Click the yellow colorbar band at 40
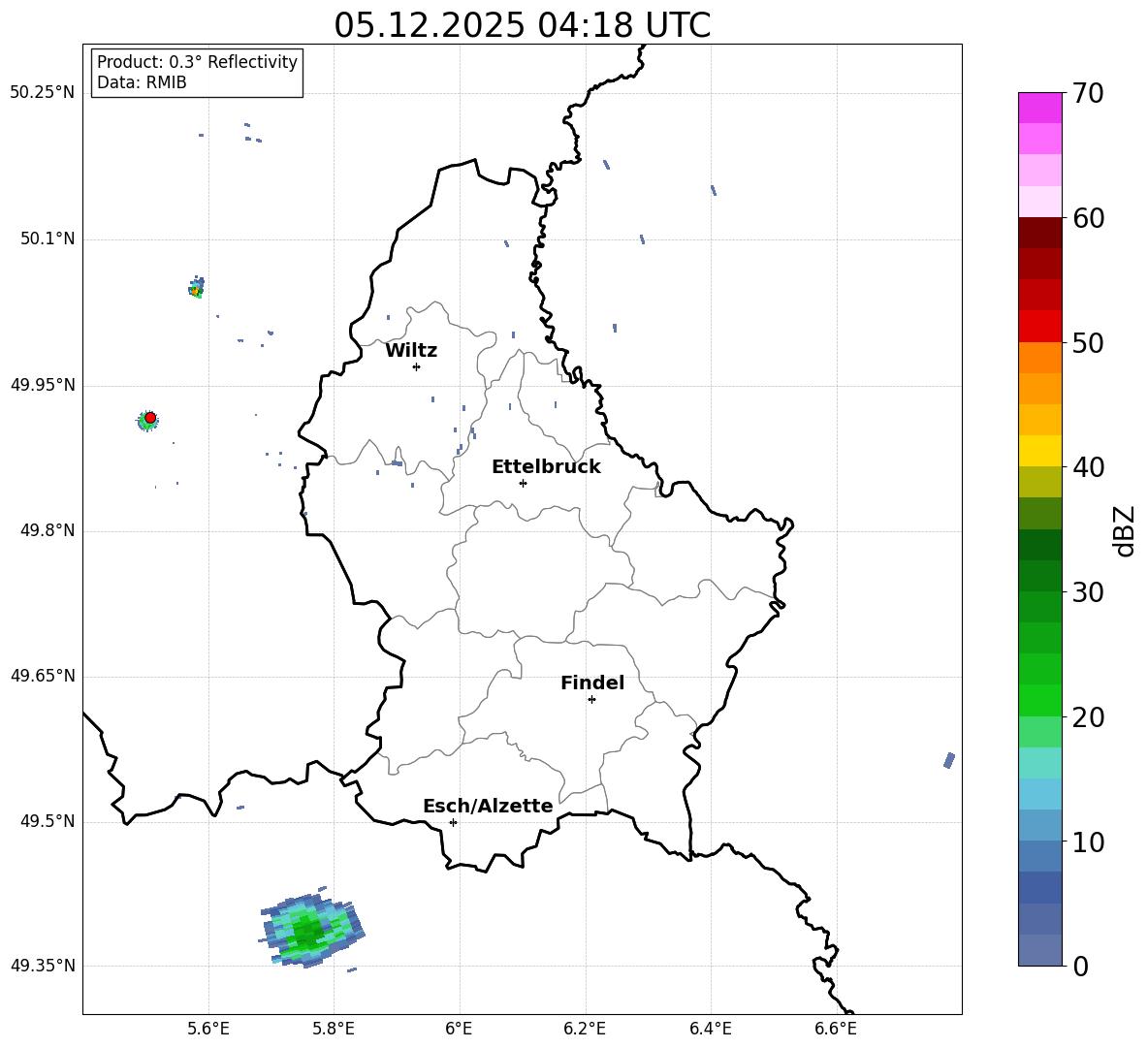Viewport: 1148px width, 1048px height. pyautogui.click(x=1039, y=451)
